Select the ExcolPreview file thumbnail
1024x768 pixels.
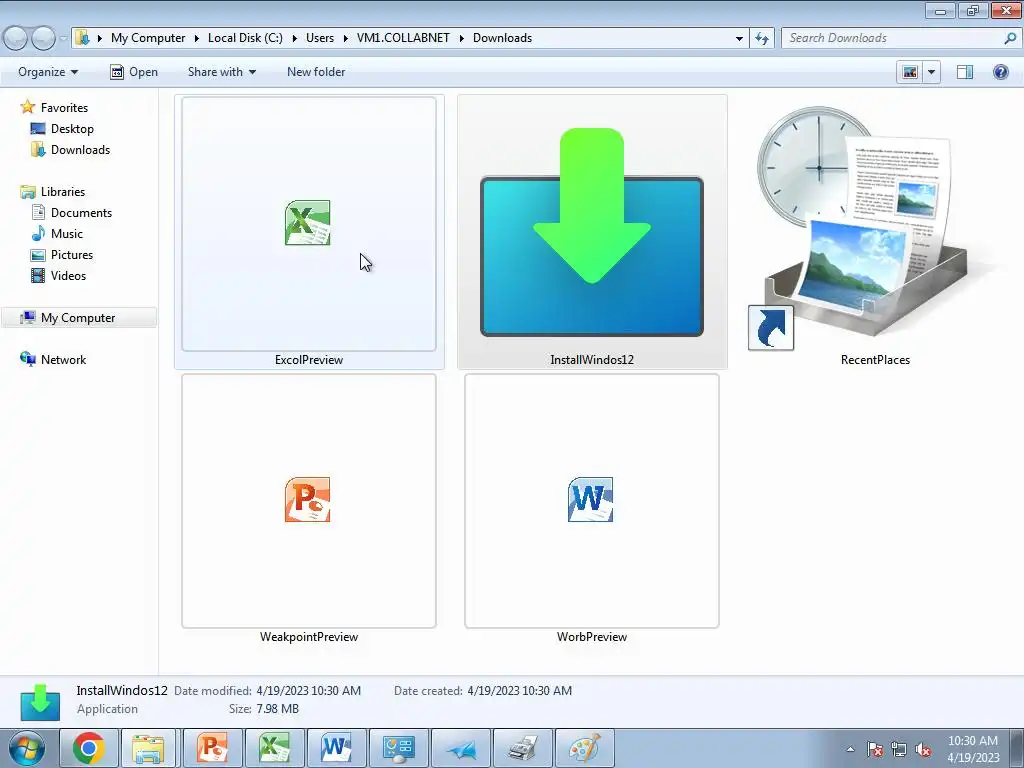pos(309,223)
